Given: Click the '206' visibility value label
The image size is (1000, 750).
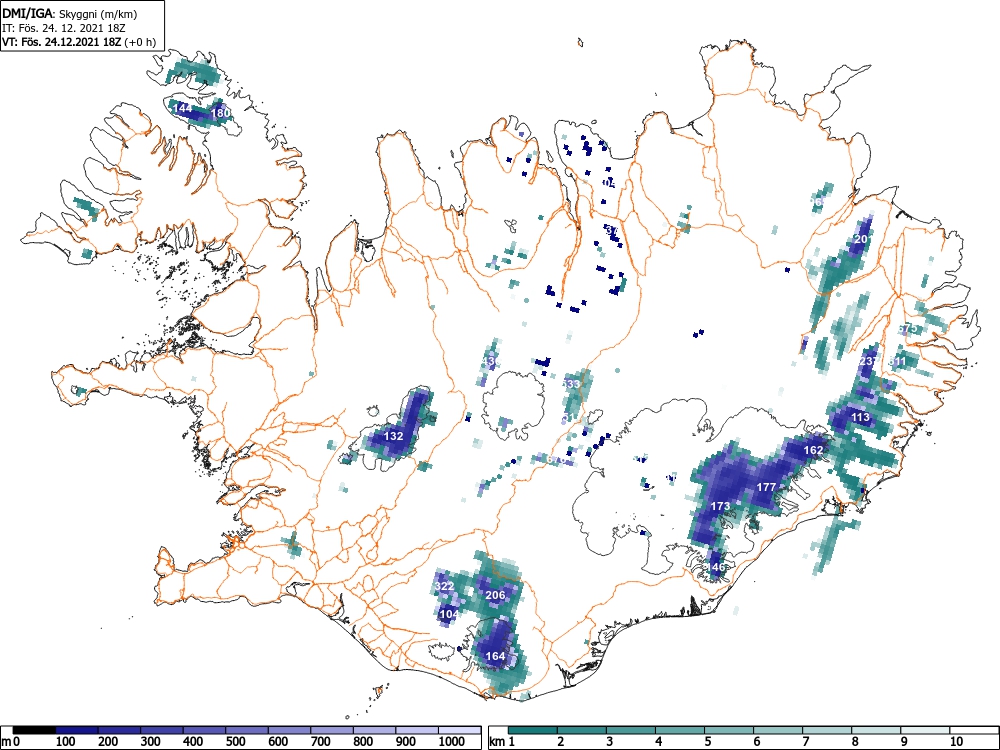Looking at the screenshot, I should tap(495, 595).
